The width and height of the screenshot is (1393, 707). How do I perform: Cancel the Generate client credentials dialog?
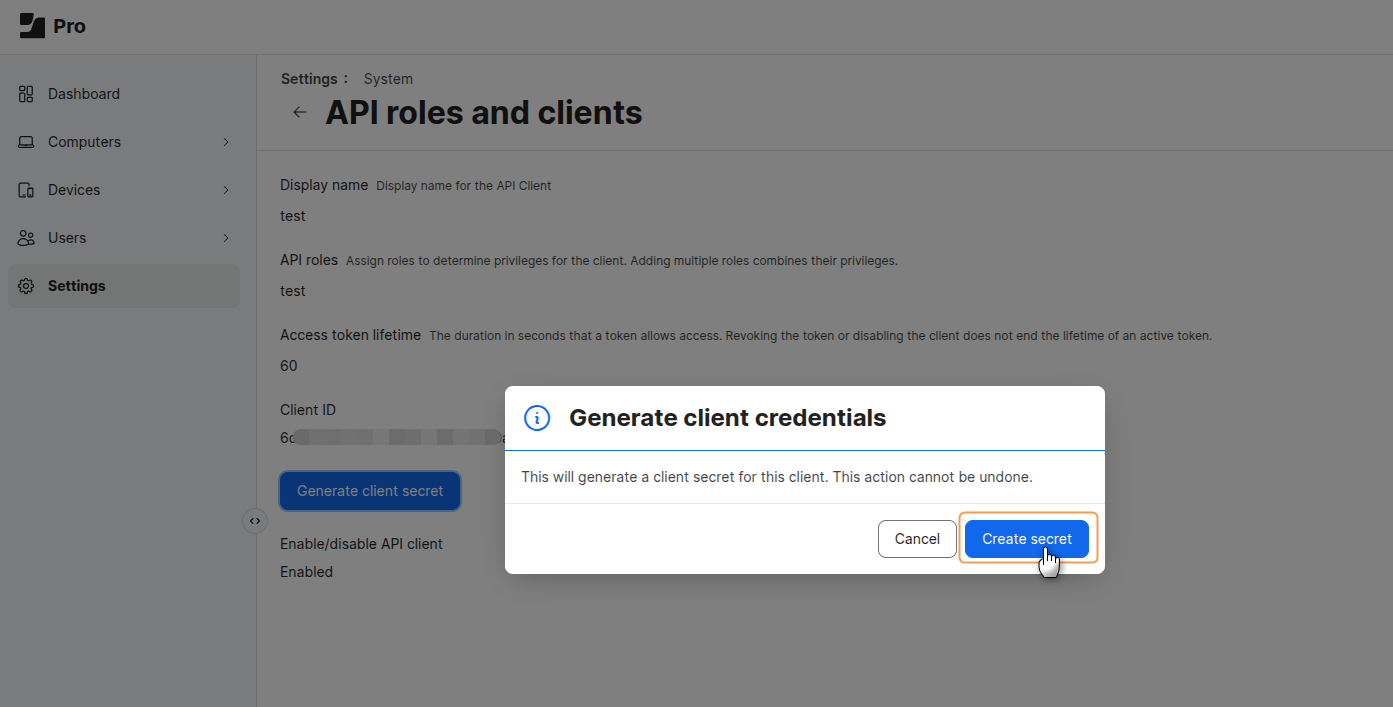pyautogui.click(x=916, y=539)
